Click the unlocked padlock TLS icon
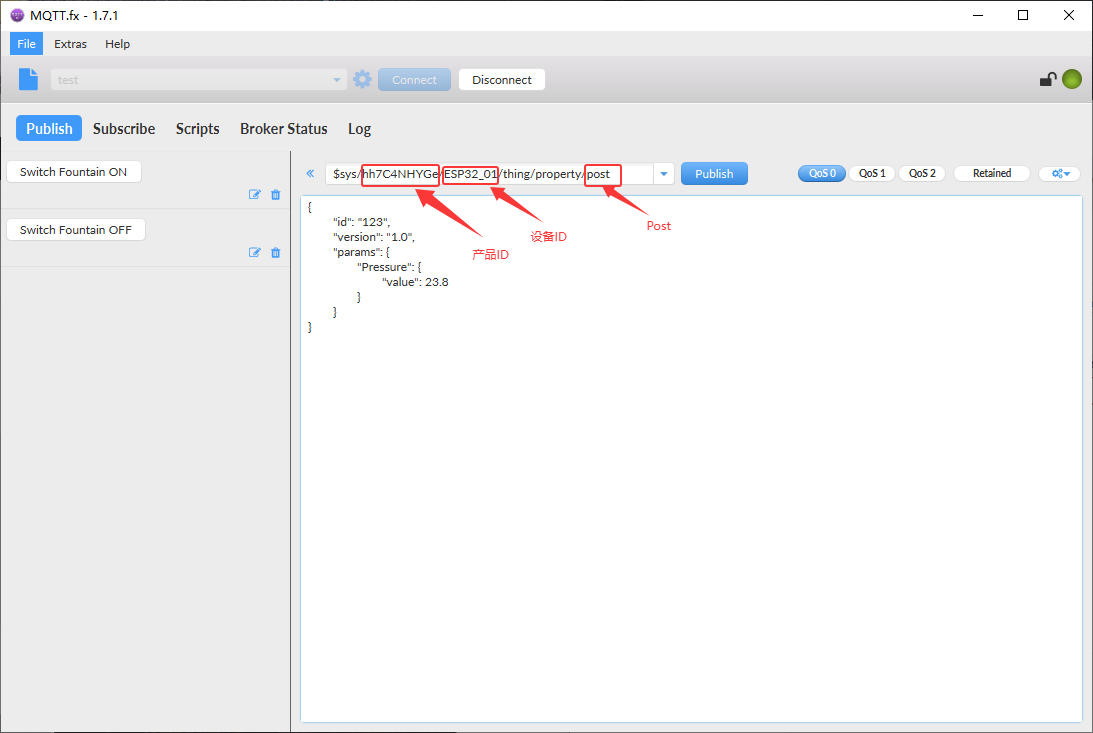The height and width of the screenshot is (733, 1093). (1048, 79)
